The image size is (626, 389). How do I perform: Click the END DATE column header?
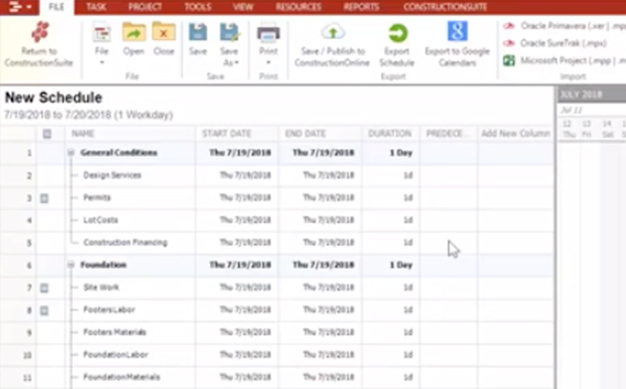coord(305,133)
